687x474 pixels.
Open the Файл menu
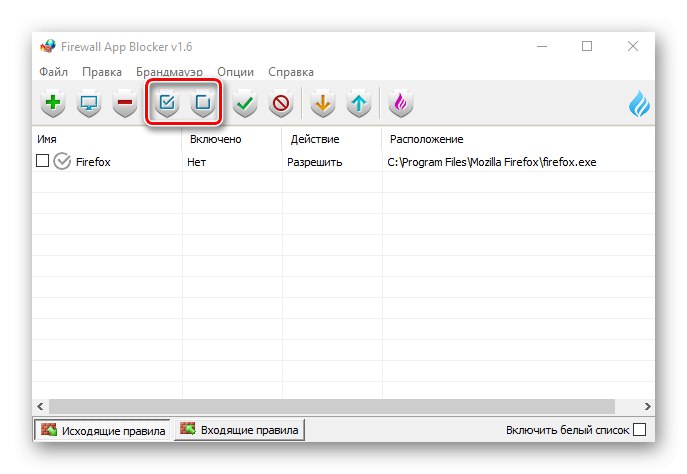click(53, 72)
